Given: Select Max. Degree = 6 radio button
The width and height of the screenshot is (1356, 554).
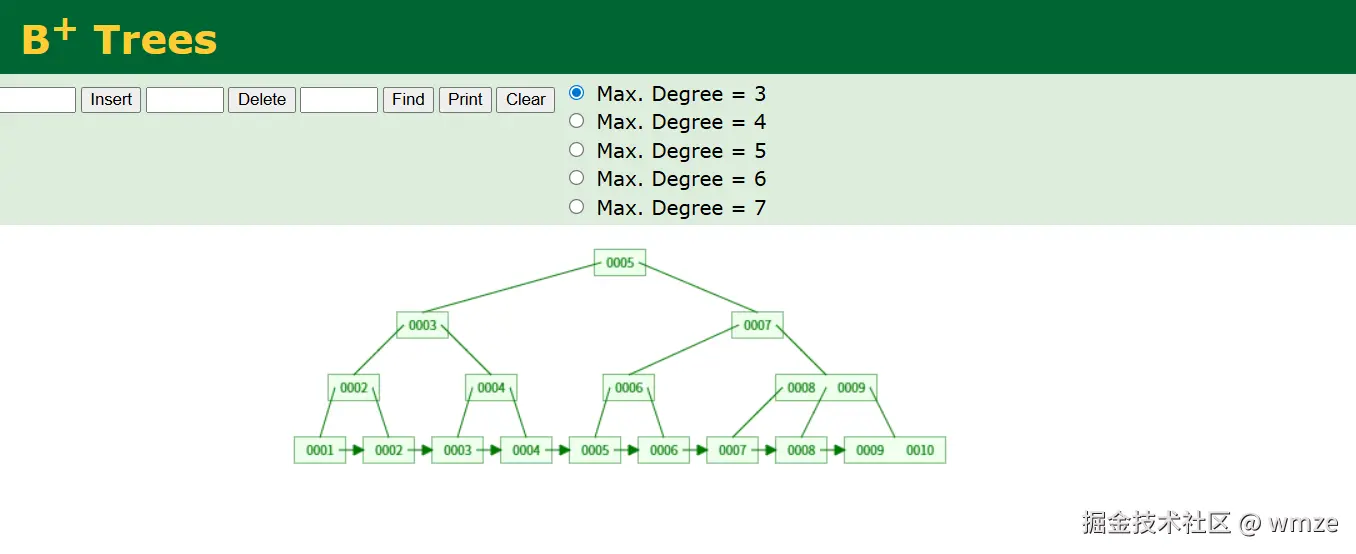Looking at the screenshot, I should click(576, 178).
